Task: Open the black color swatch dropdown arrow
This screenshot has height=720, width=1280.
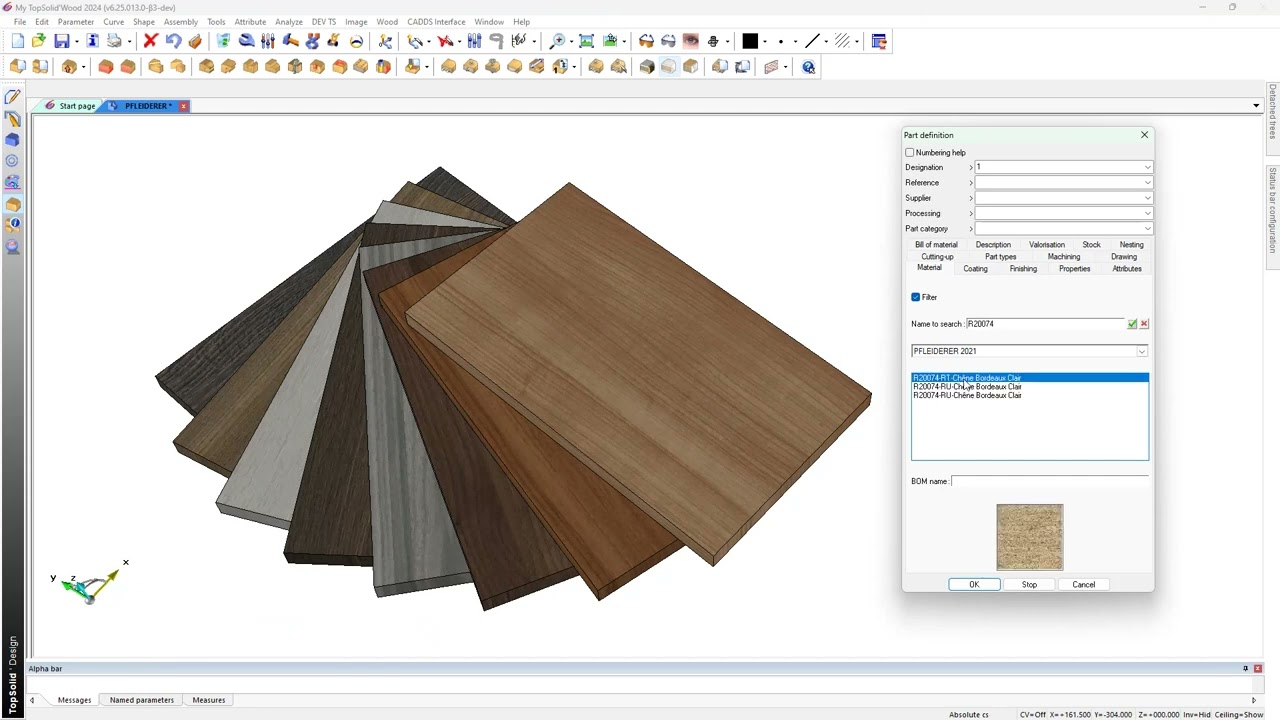Action: pos(765,41)
